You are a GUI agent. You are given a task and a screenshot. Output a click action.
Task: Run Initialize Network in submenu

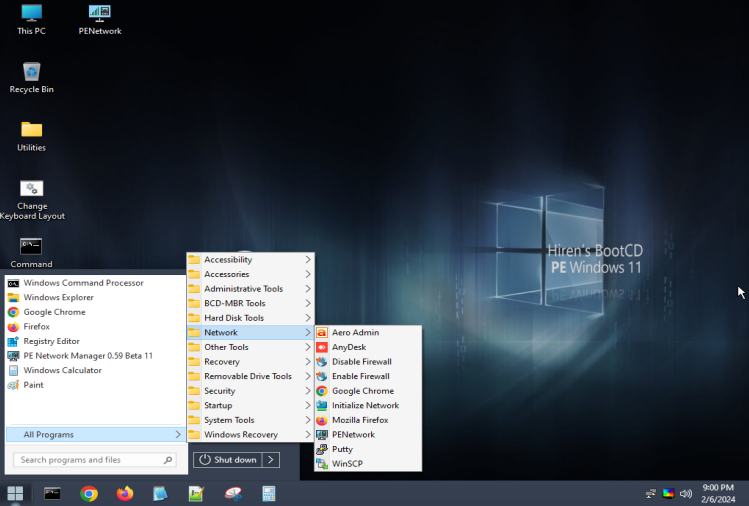click(368, 406)
